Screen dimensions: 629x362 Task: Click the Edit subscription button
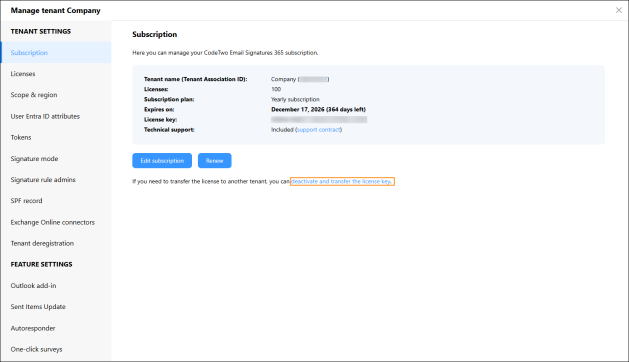pyautogui.click(x=162, y=161)
